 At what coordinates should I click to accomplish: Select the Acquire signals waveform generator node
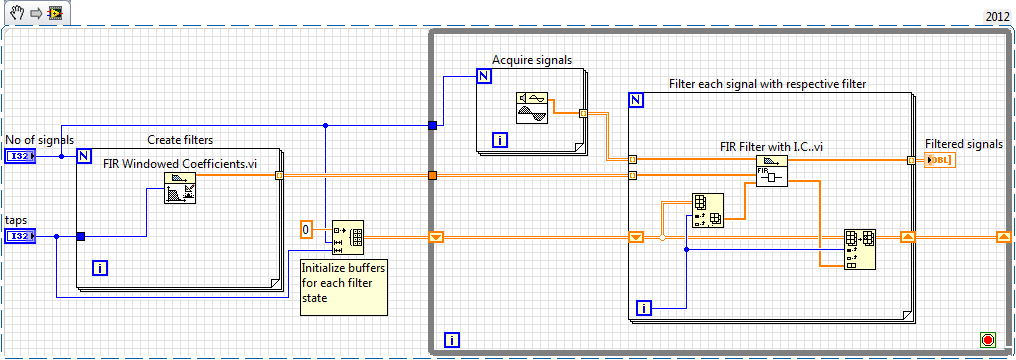tap(532, 107)
